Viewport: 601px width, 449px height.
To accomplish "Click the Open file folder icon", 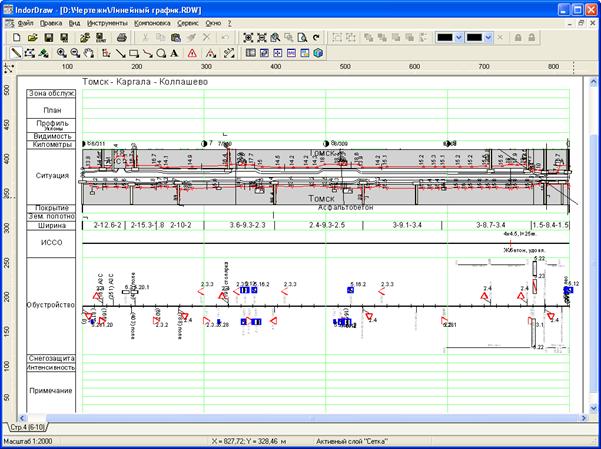I will 33,37.
